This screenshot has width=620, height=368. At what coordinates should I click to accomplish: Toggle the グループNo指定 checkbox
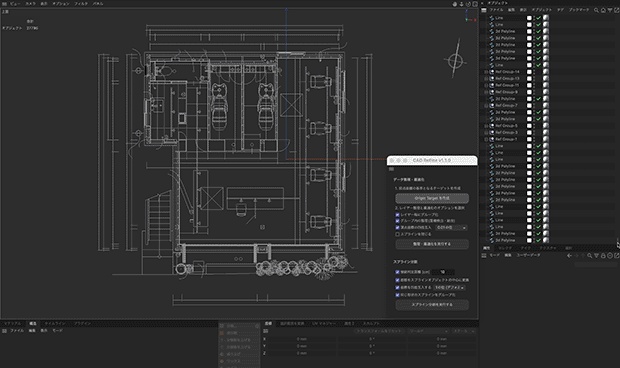point(397,221)
